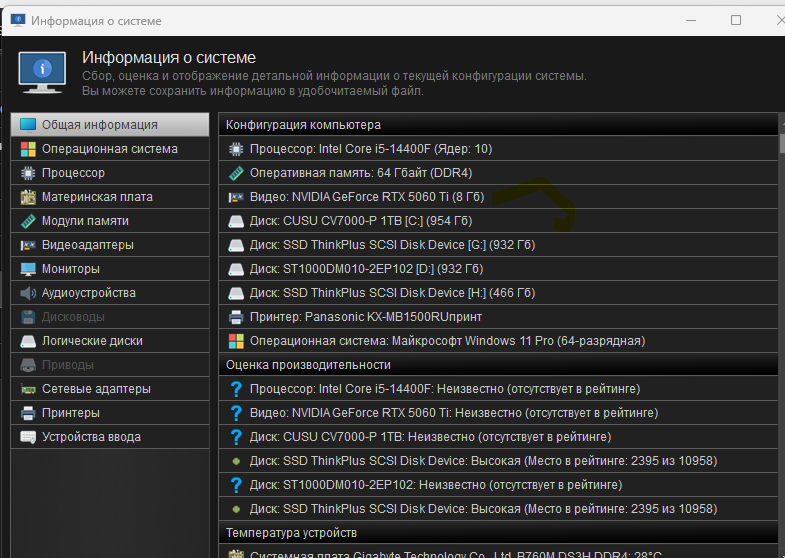Click question mark next to Видео RTX 5060 Ti: Неизвестно rating
Viewport: 785px width, 558px height.
236,413
